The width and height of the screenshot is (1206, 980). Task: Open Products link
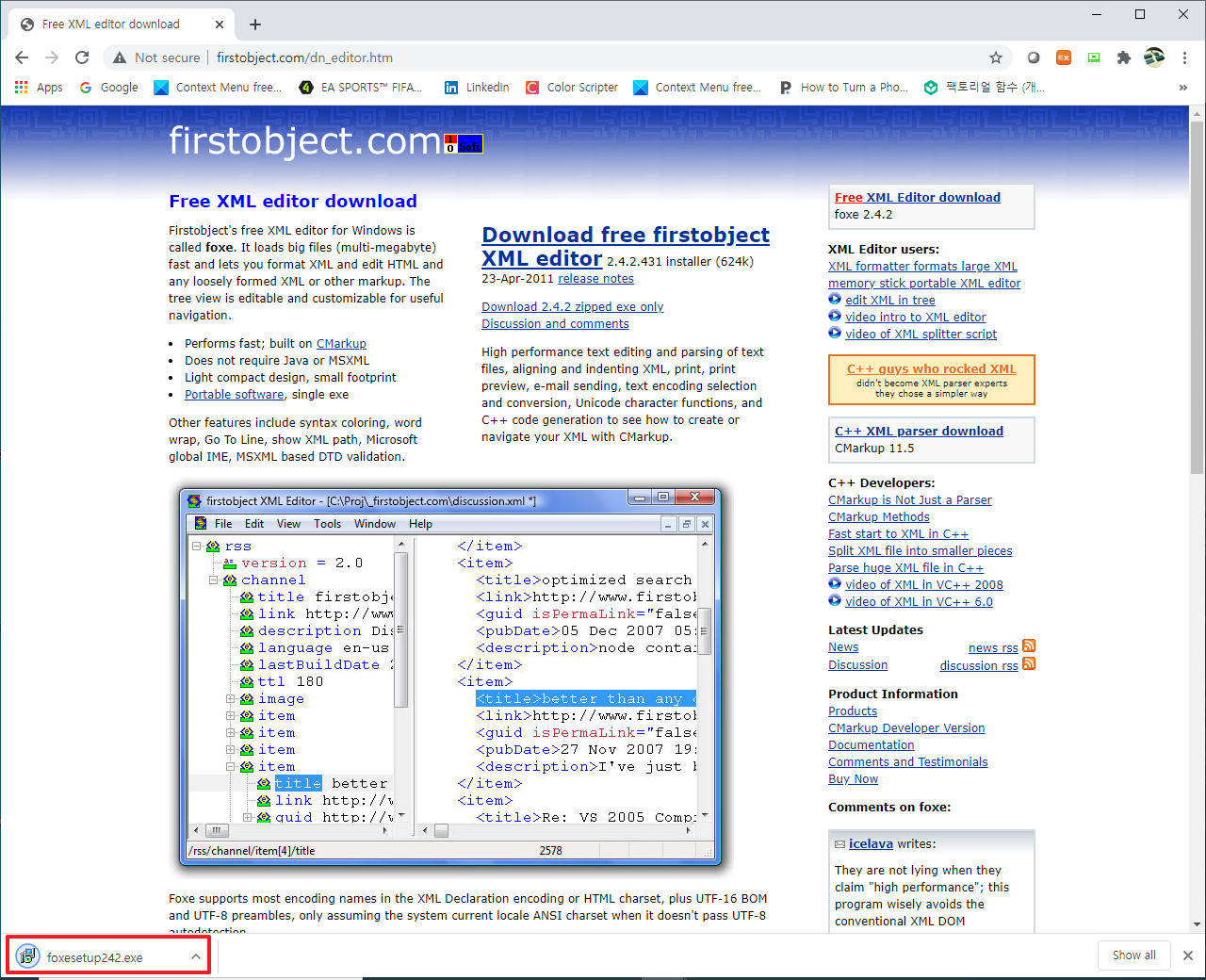click(853, 711)
